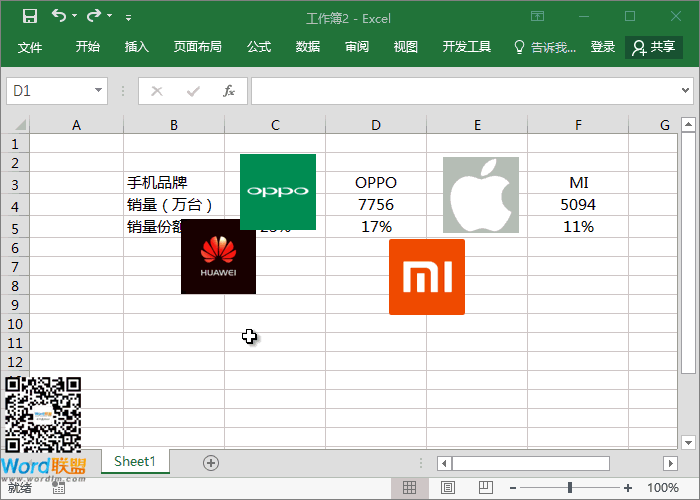Screen dimensions: 700x500
Task: Click inside the formula bar input
Action: (x=464, y=91)
